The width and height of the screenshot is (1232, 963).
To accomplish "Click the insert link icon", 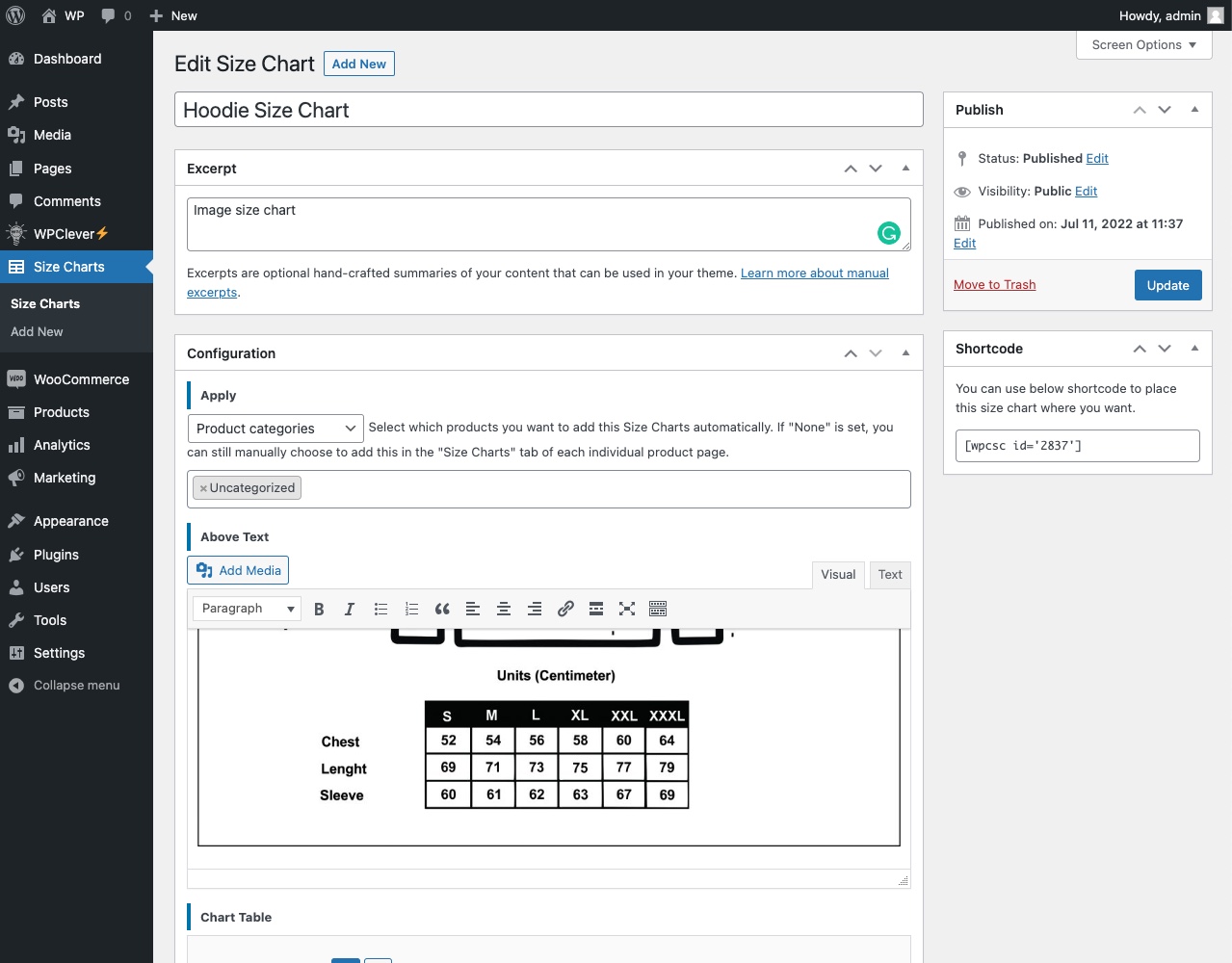I will pos(565,609).
